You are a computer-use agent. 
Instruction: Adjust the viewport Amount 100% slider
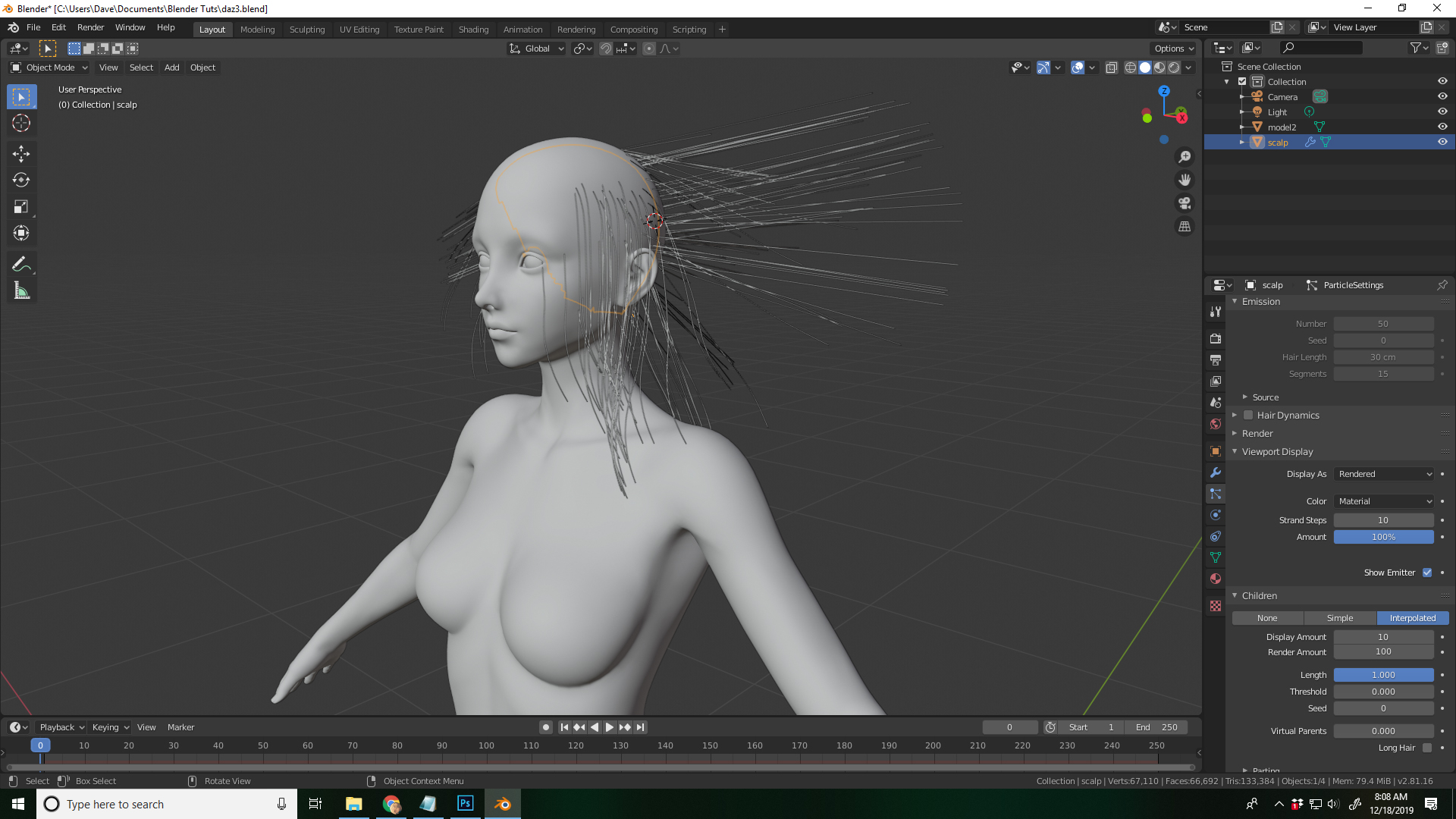(1383, 537)
